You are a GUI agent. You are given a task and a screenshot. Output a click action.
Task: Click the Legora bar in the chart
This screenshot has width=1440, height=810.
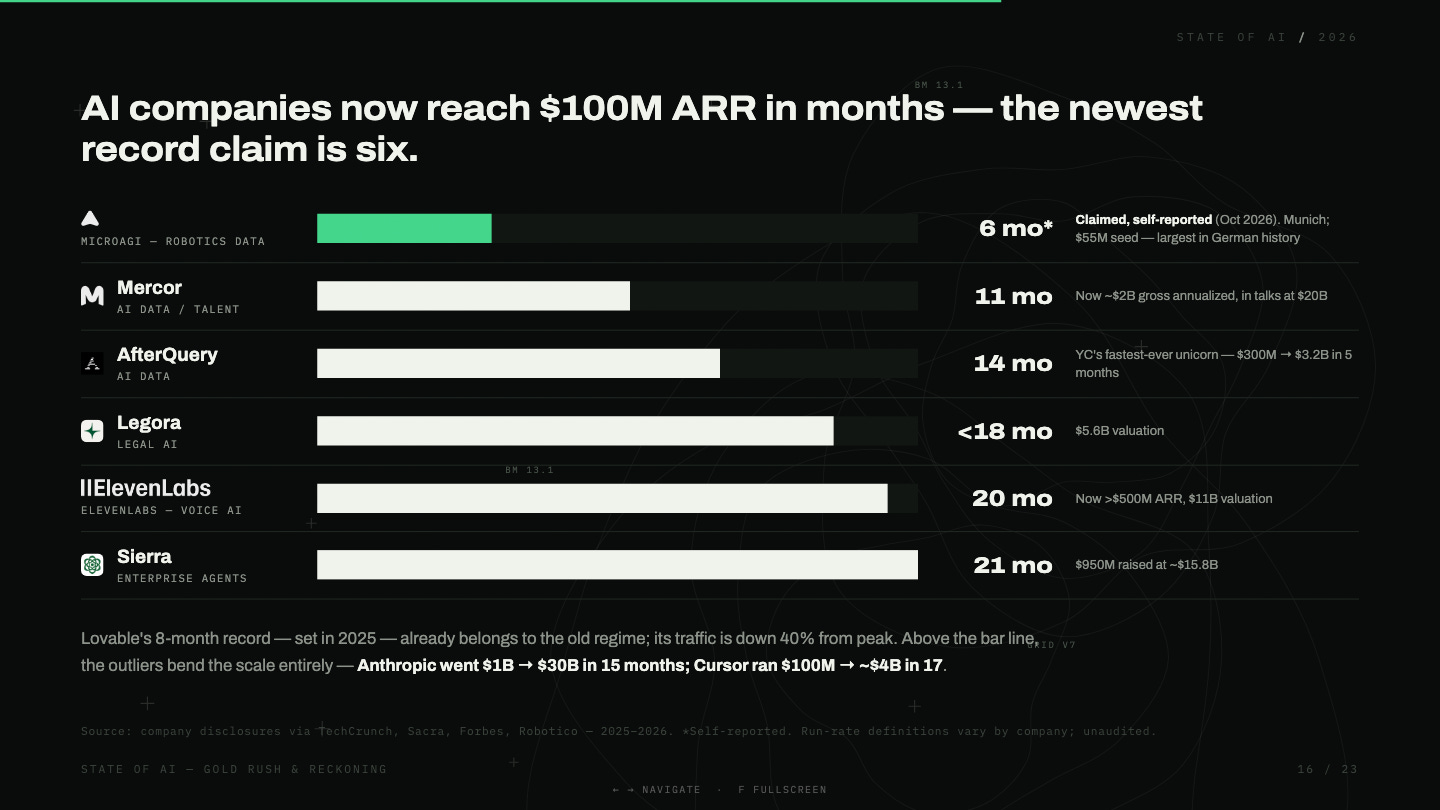tap(575, 431)
